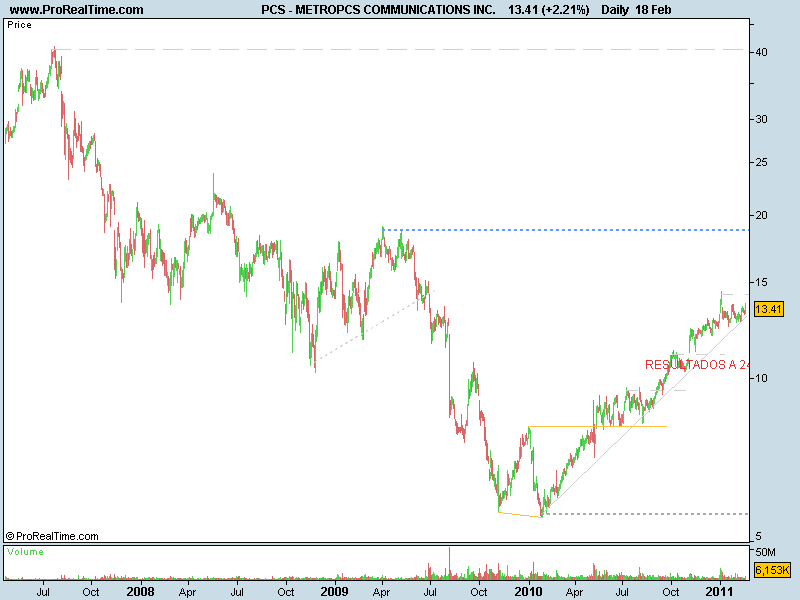Click the 40 price axis label
The width and height of the screenshot is (800, 600).
[x=761, y=52]
